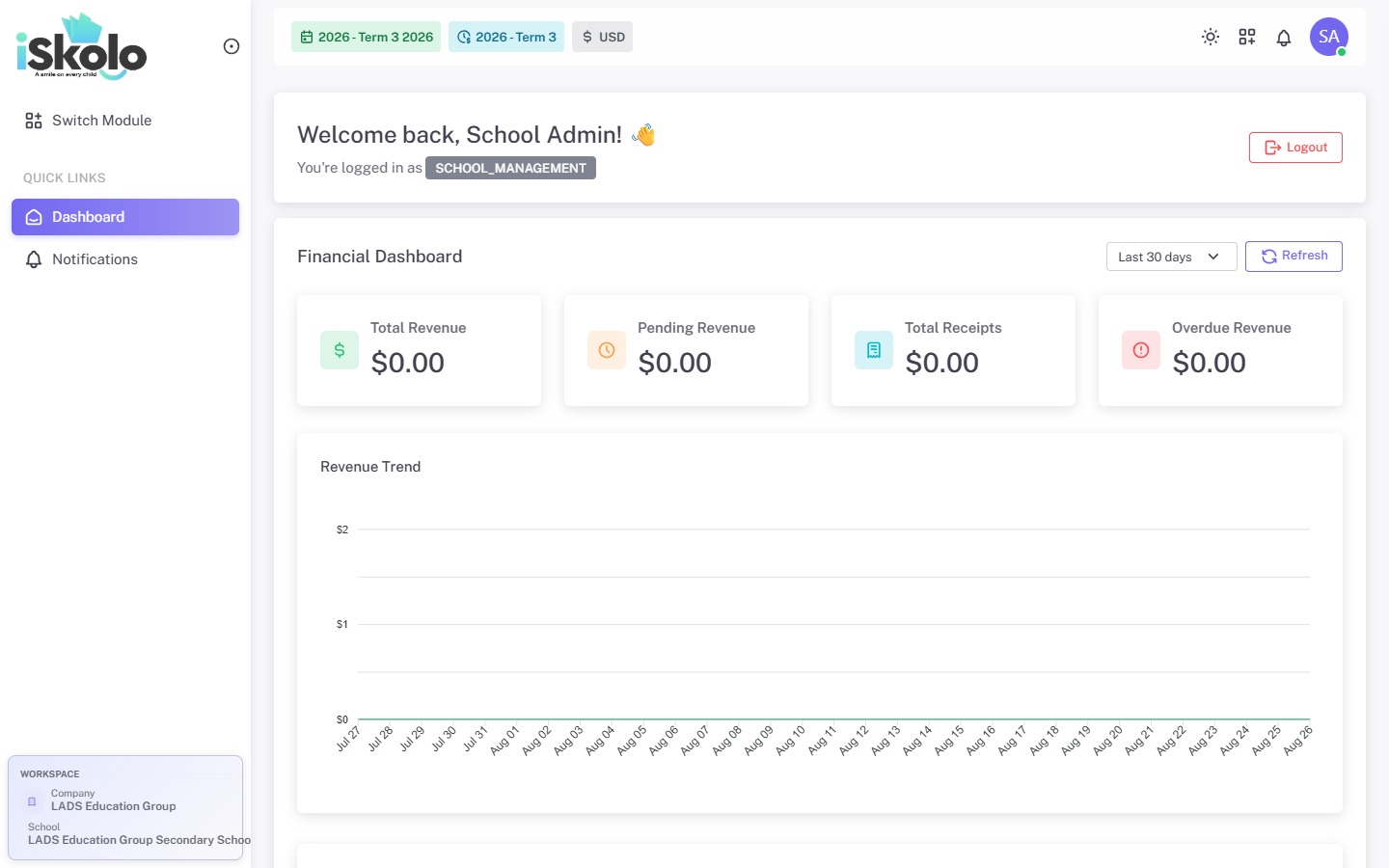Refresh the Financial Dashboard

(1294, 257)
